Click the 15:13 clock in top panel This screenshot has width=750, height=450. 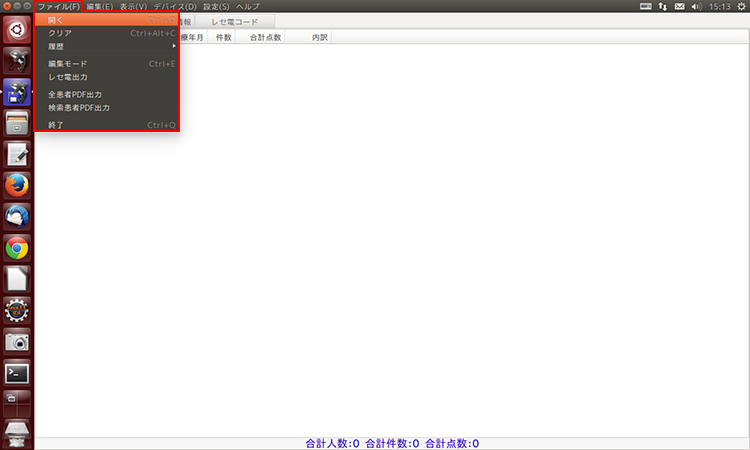click(x=719, y=7)
